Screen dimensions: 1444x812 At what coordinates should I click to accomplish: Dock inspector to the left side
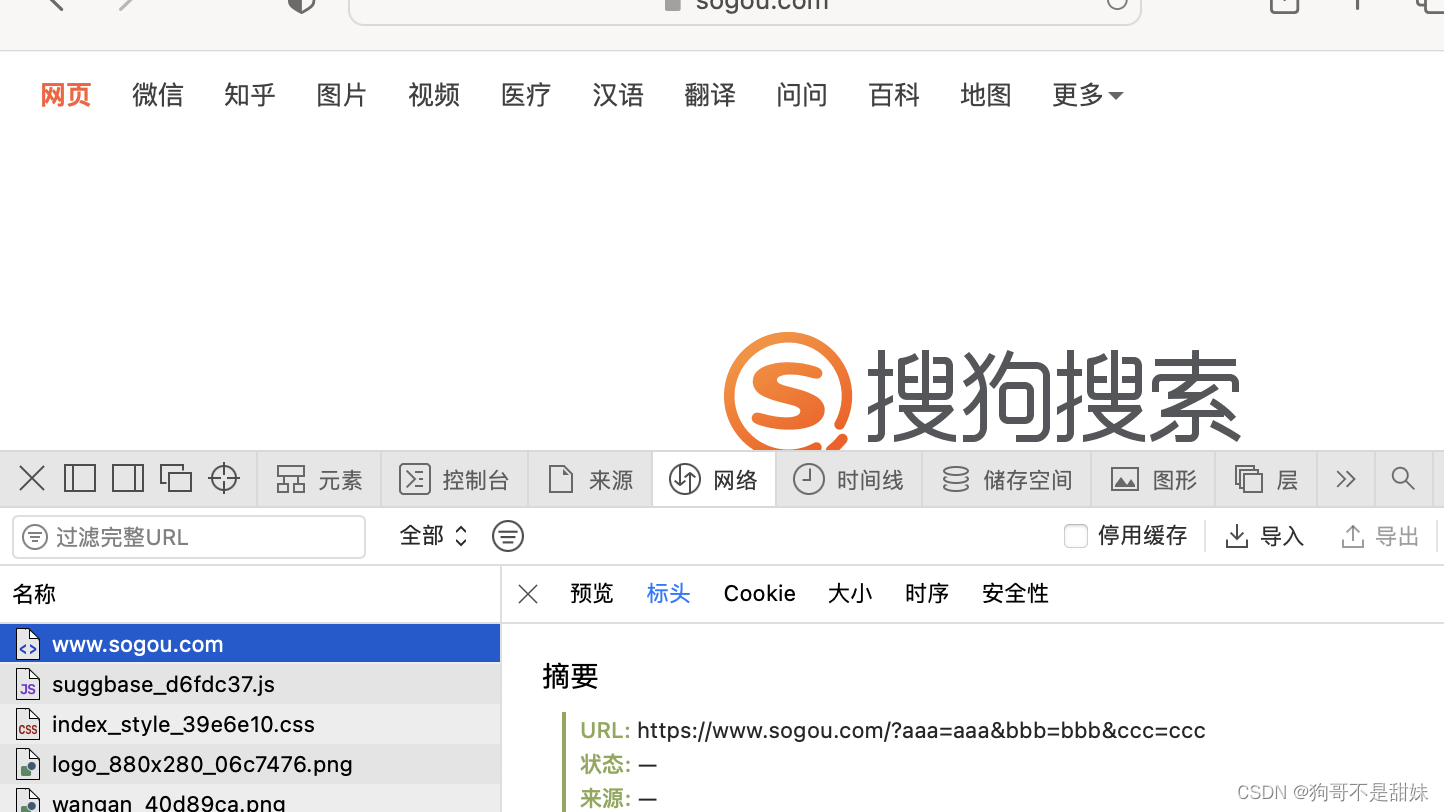pyautogui.click(x=80, y=479)
